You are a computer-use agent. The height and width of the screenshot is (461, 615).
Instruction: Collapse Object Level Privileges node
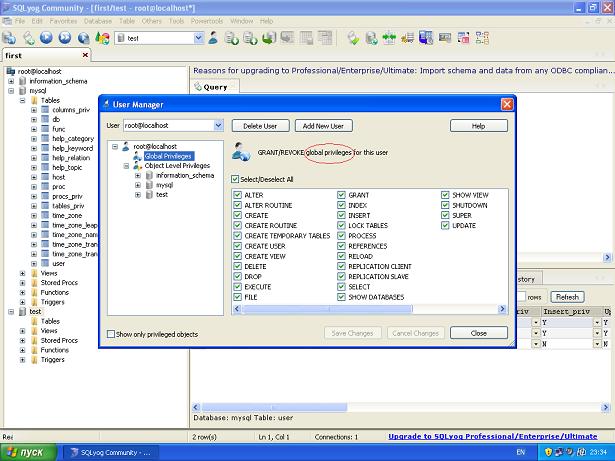point(126,166)
